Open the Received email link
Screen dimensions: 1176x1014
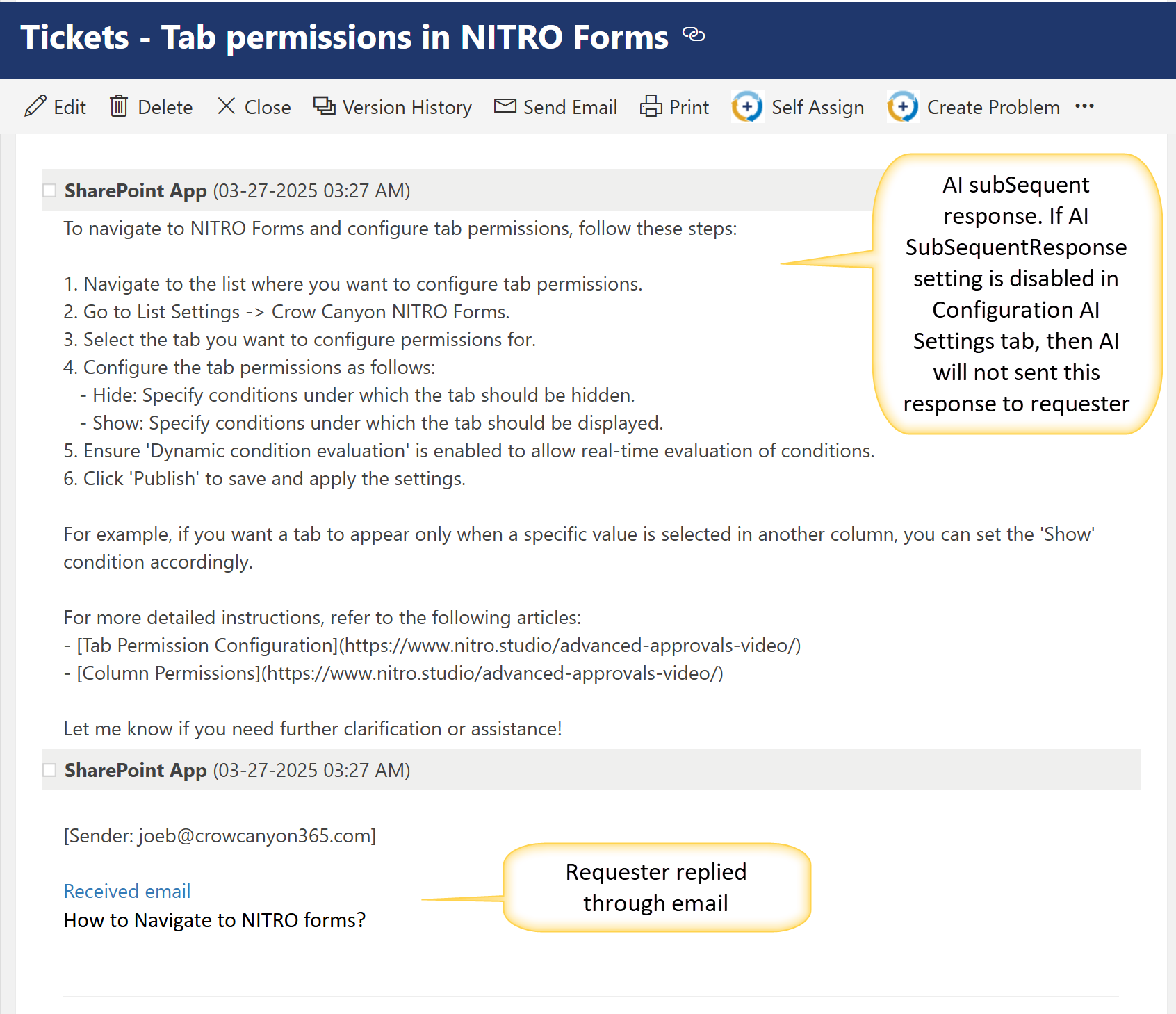[x=126, y=891]
